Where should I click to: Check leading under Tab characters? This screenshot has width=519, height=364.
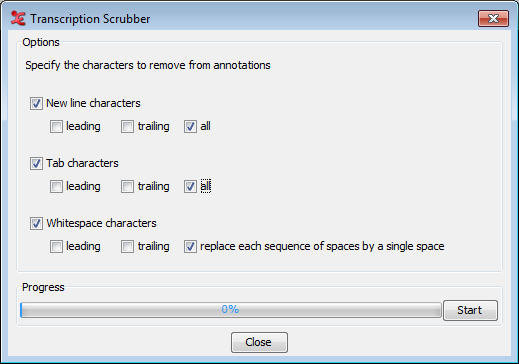click(x=56, y=186)
